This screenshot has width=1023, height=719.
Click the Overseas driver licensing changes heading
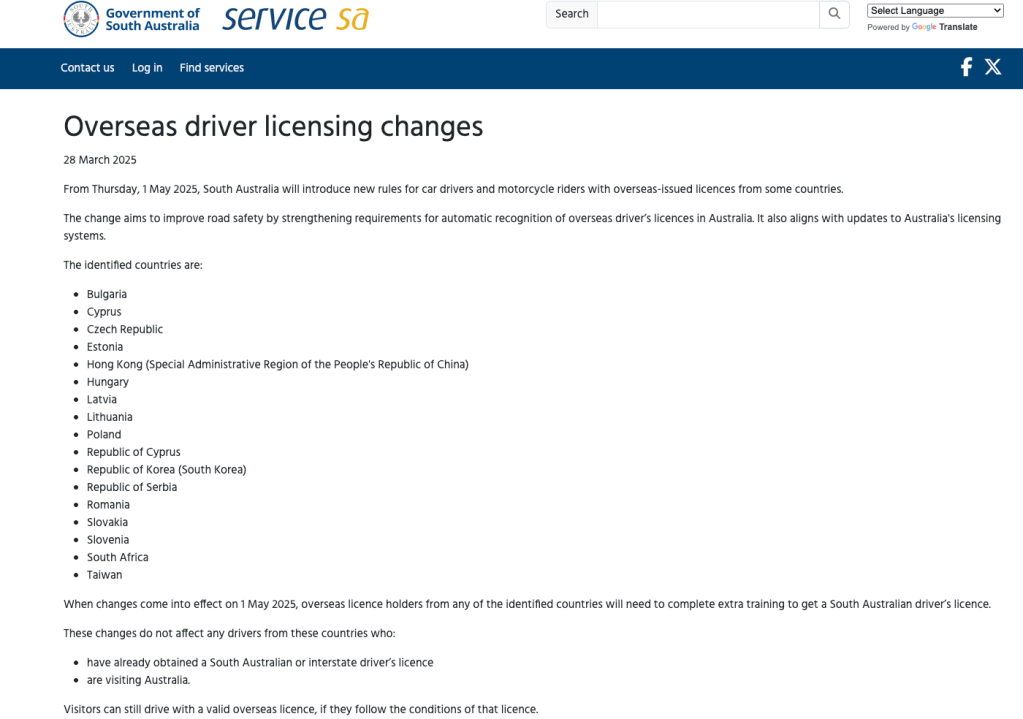point(273,126)
